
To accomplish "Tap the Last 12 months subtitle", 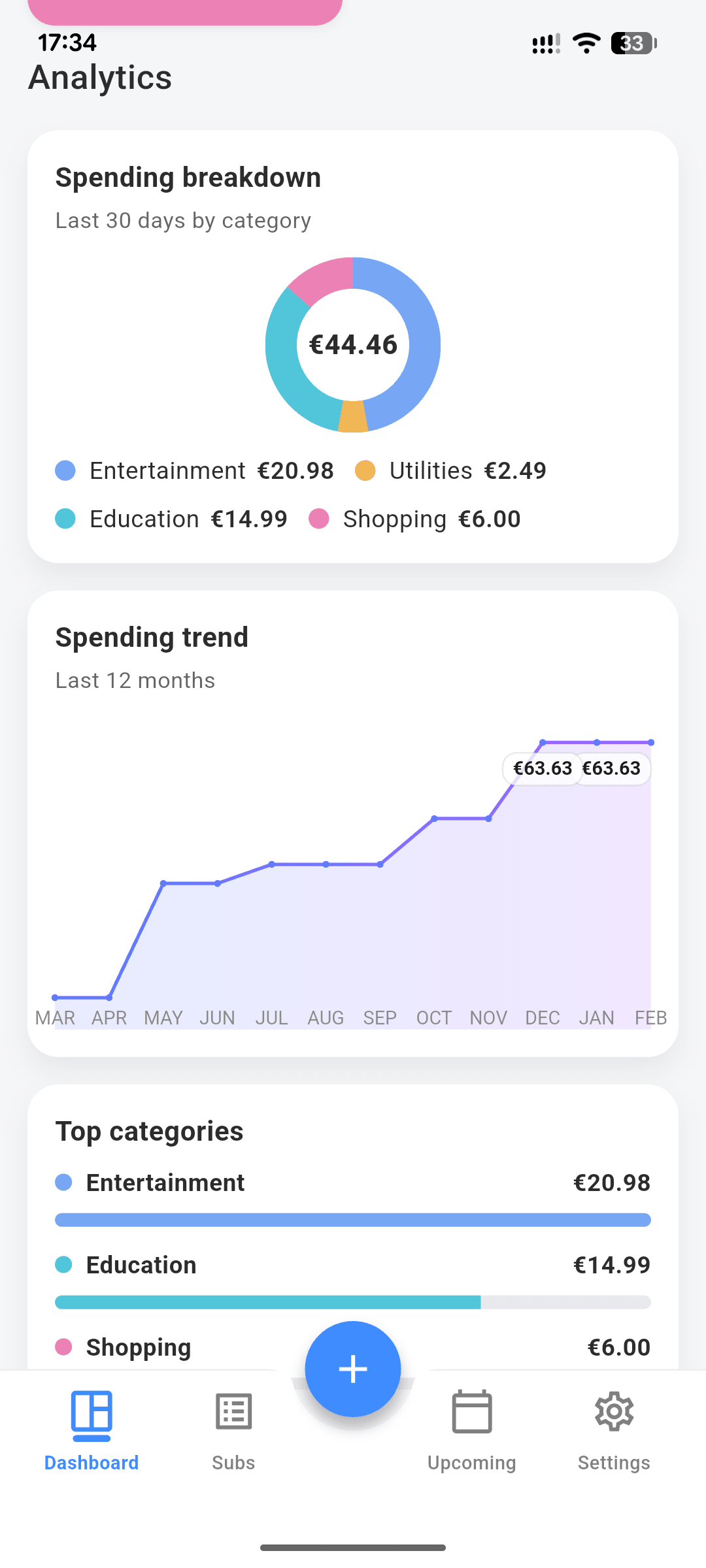I will 135,680.
